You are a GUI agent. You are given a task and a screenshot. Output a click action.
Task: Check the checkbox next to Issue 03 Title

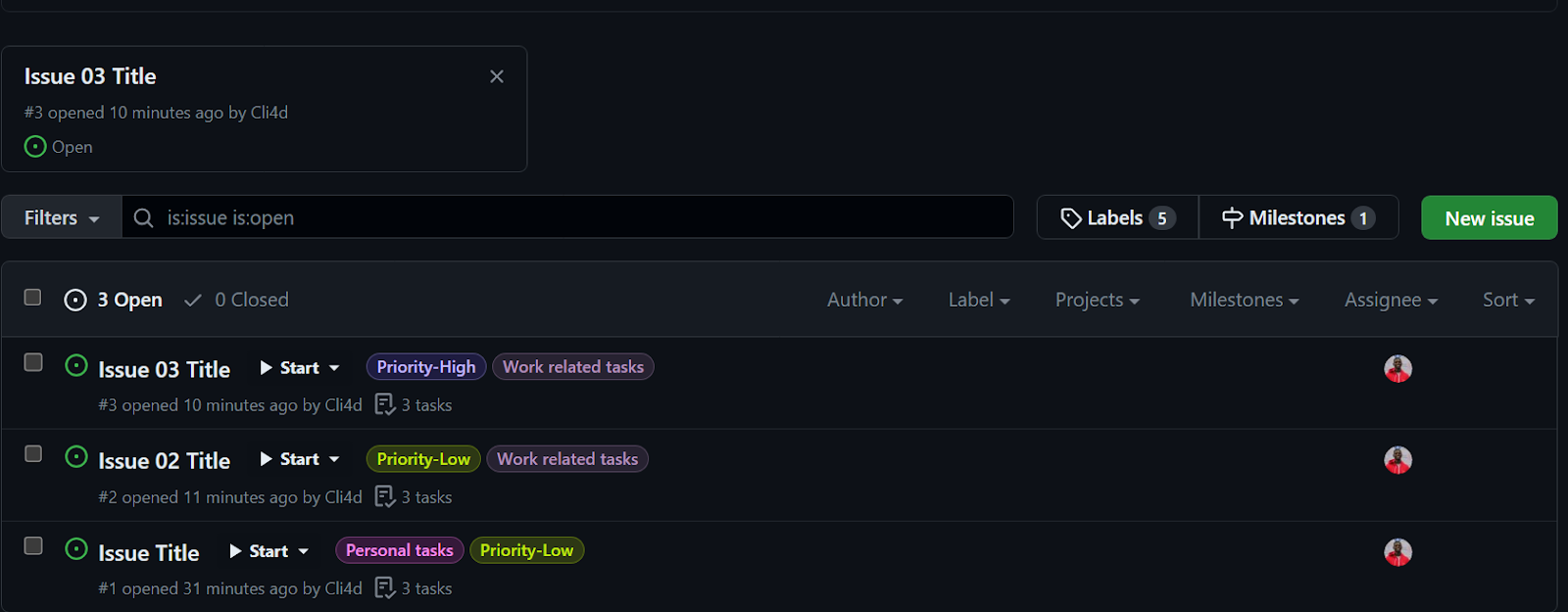32,362
